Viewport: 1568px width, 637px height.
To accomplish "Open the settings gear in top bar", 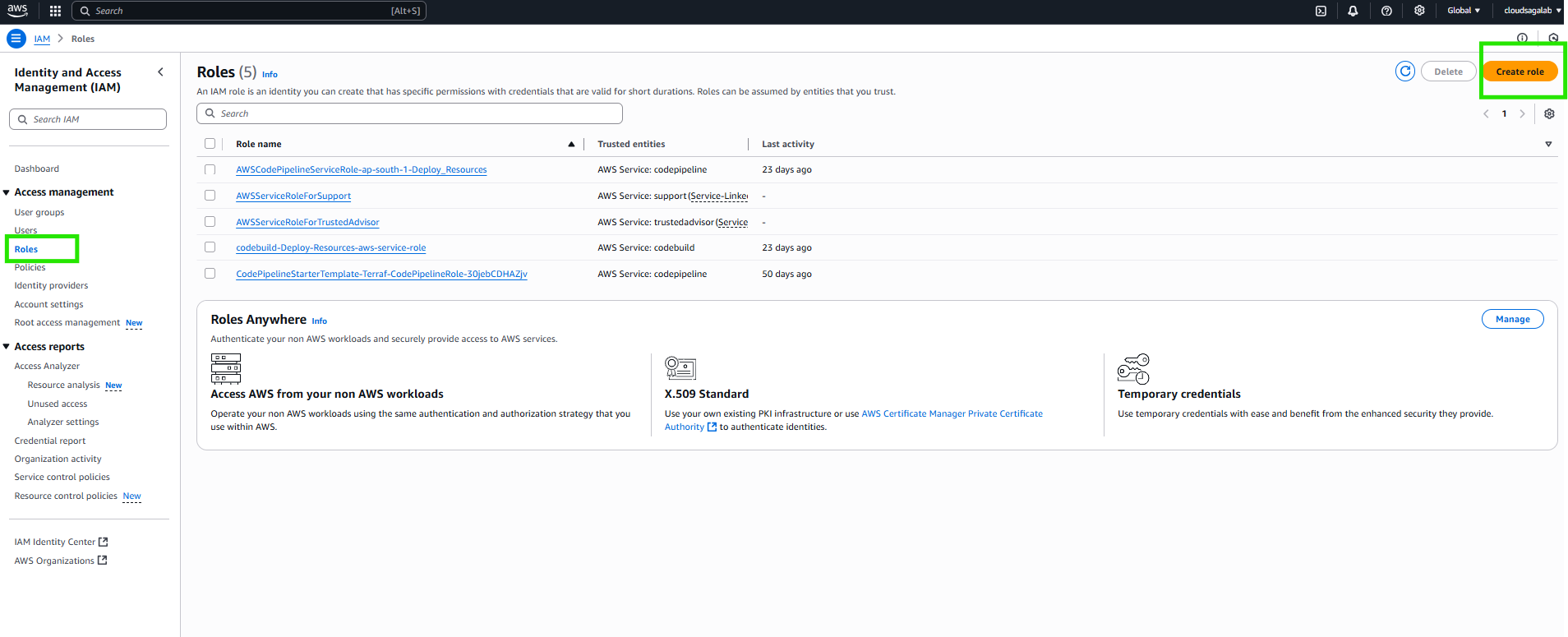I will [x=1419, y=11].
